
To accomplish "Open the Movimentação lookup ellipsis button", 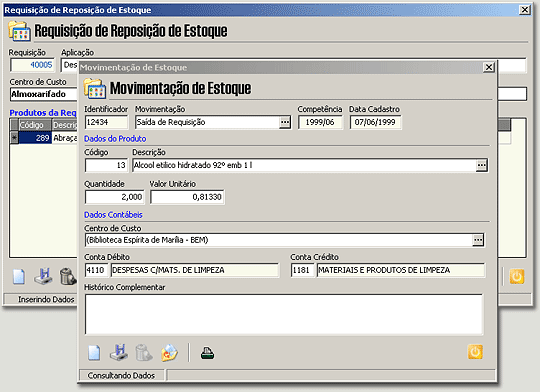I will [x=285, y=122].
